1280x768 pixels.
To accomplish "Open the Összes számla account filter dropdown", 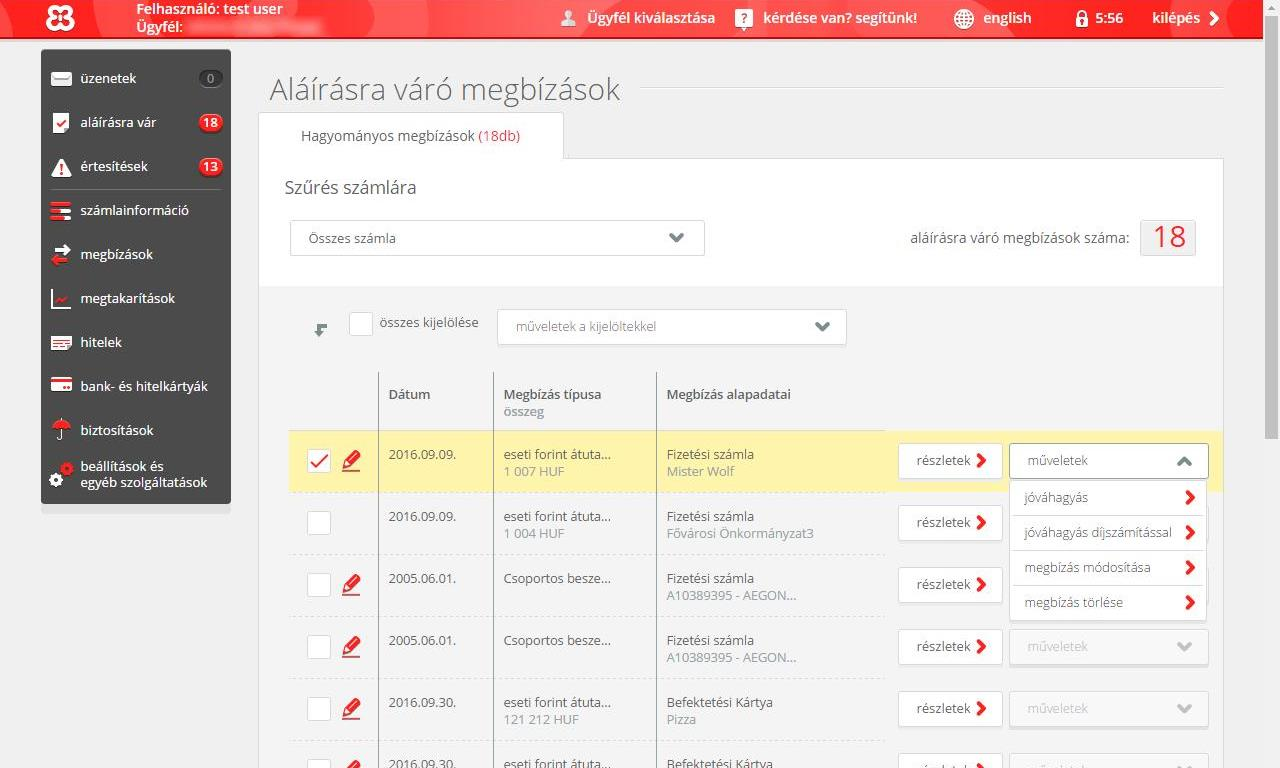I will point(497,238).
